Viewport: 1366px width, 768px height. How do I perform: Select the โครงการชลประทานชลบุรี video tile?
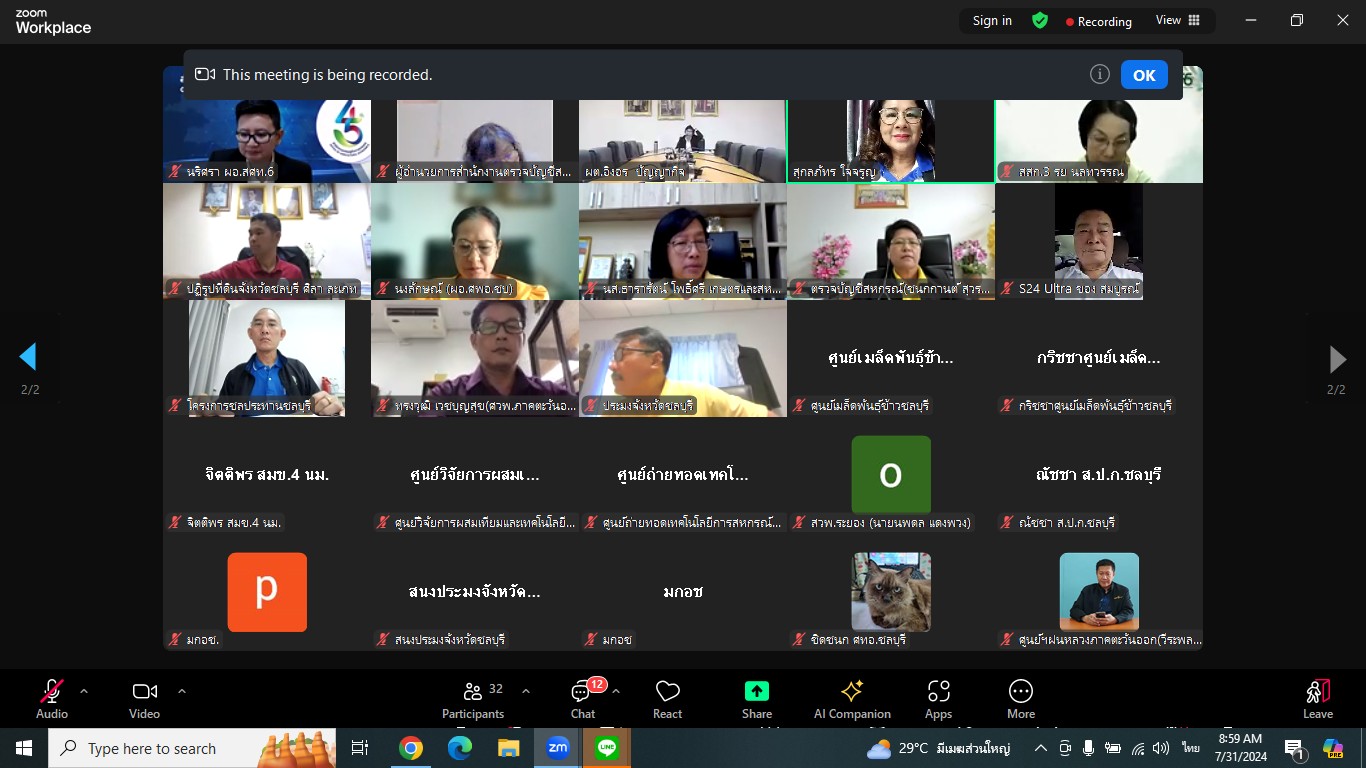[267, 358]
